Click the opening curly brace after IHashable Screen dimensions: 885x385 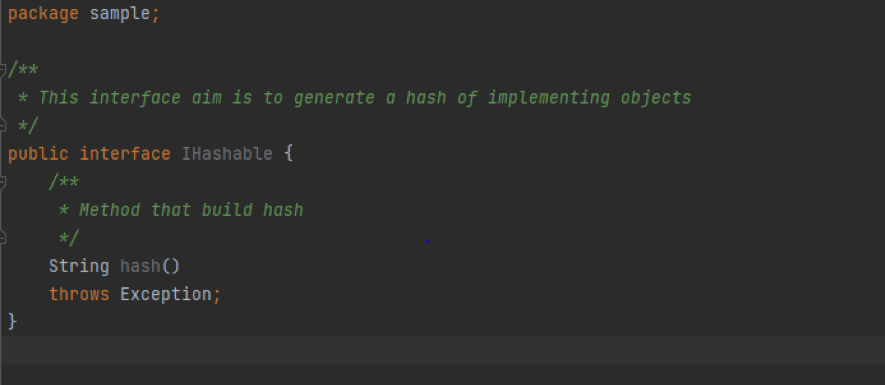pyautogui.click(x=288, y=154)
